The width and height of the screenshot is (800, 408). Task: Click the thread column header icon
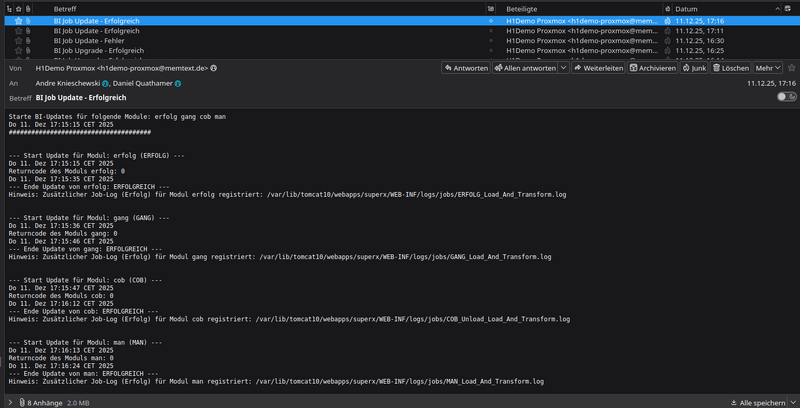click(x=9, y=8)
